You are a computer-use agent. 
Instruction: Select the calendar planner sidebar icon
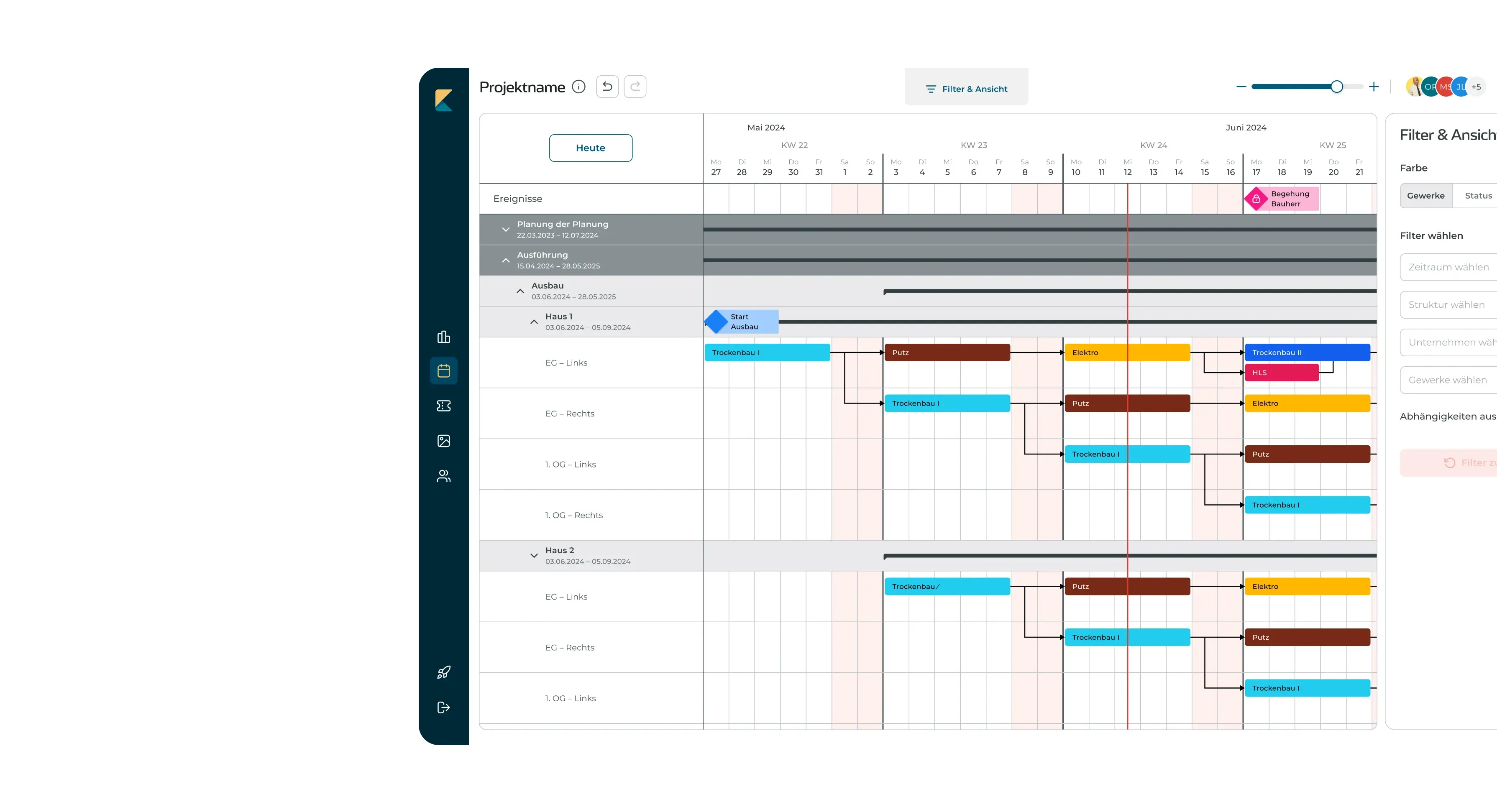click(443, 370)
